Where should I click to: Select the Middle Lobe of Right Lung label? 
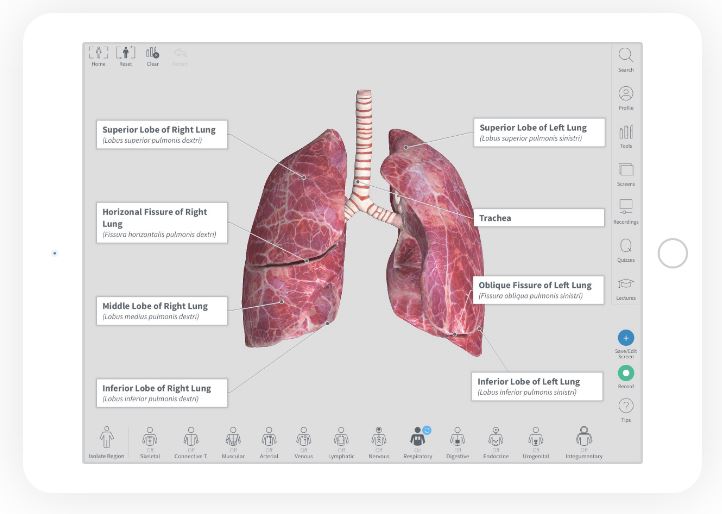click(x=163, y=310)
